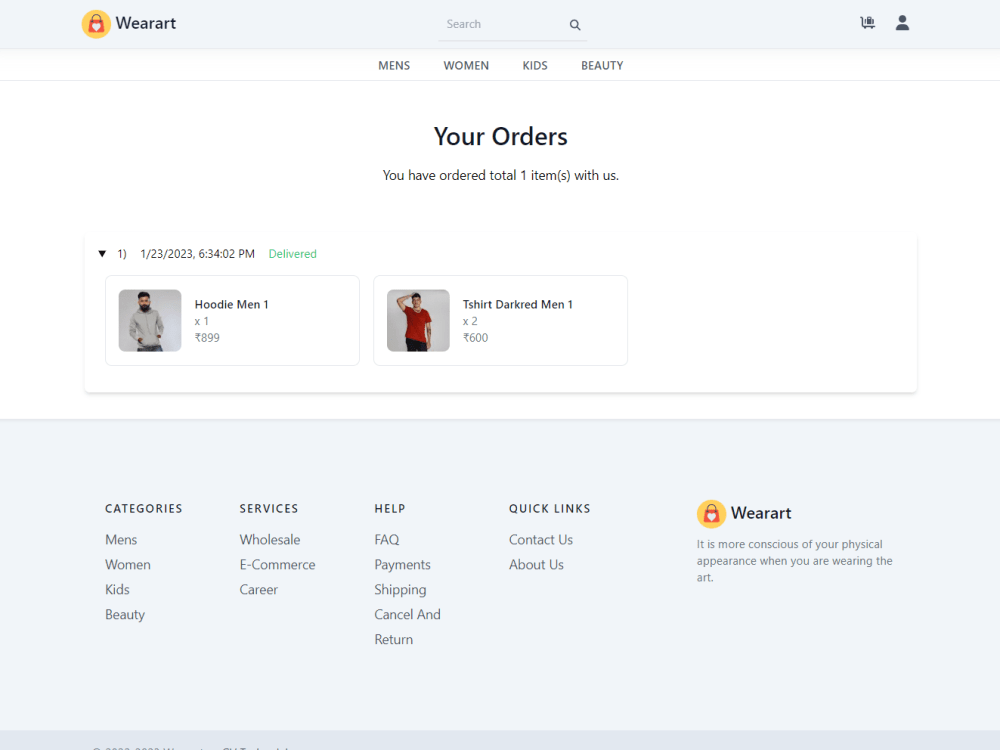Open the MENS menu item
Image resolution: width=1000 pixels, height=750 pixels.
(x=394, y=66)
